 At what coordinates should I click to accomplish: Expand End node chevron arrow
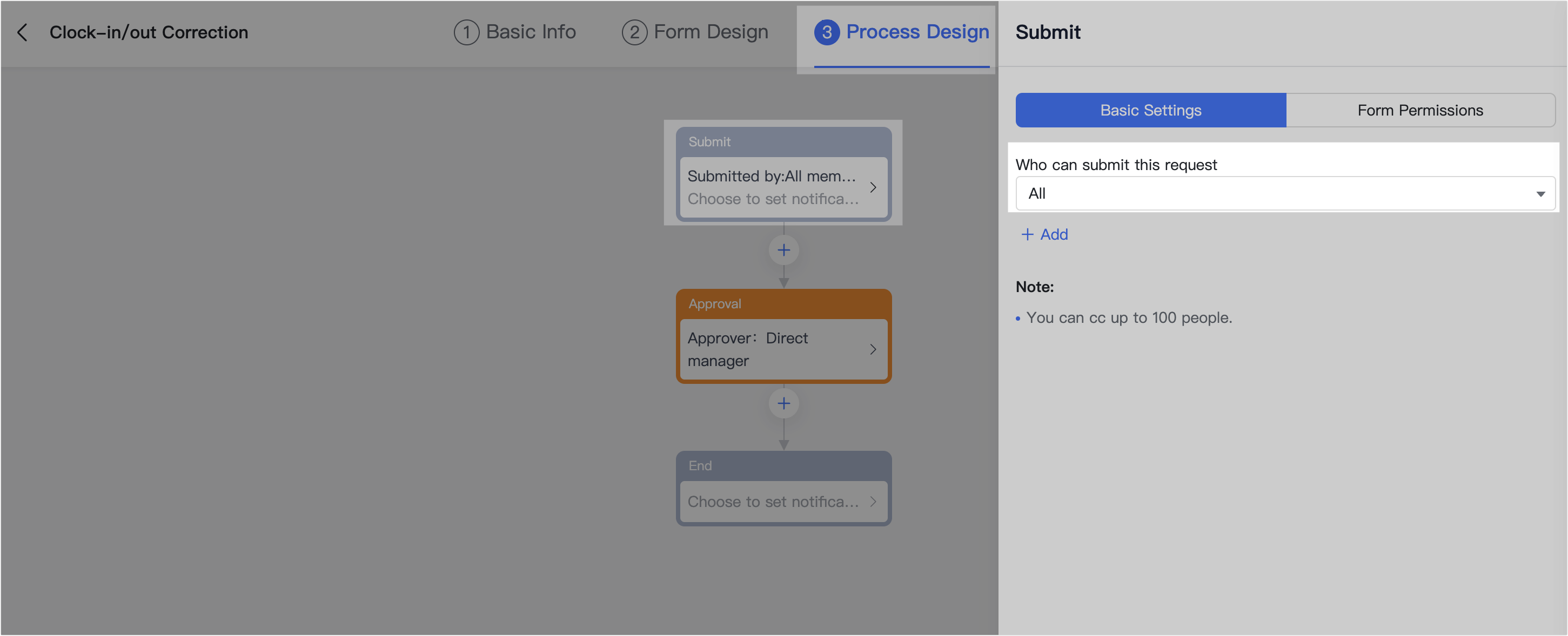[x=873, y=502]
